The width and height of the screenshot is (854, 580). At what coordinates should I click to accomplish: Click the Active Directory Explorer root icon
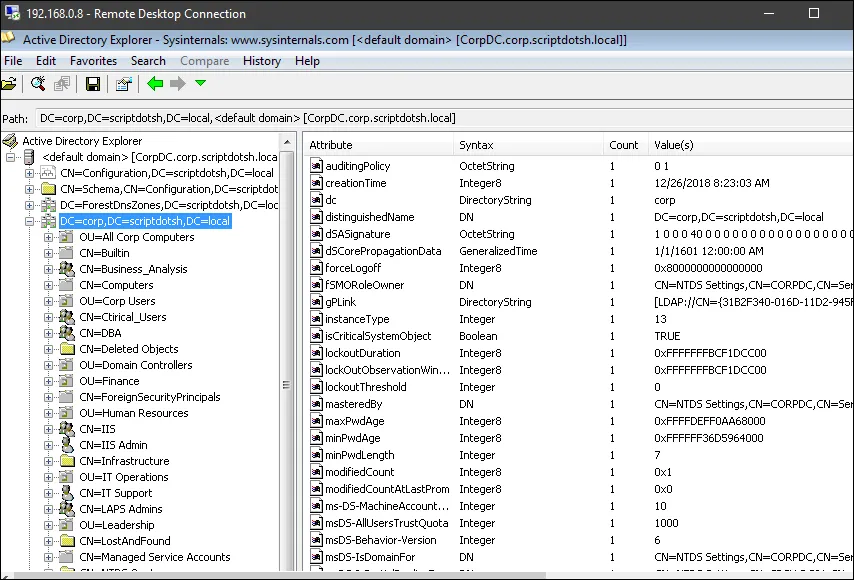(x=10, y=141)
